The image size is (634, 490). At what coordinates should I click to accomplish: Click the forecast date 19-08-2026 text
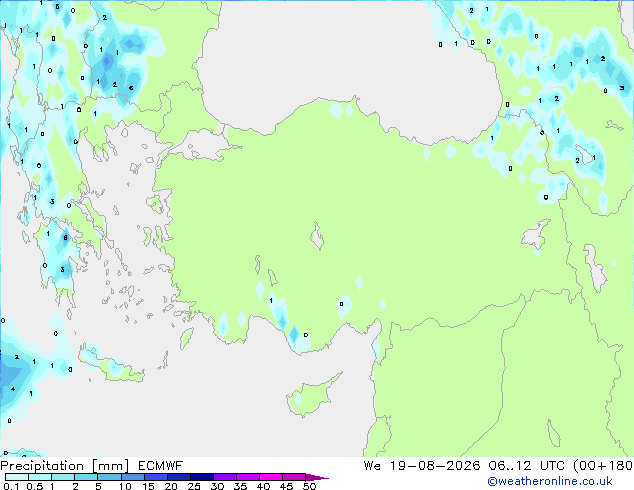(434, 466)
